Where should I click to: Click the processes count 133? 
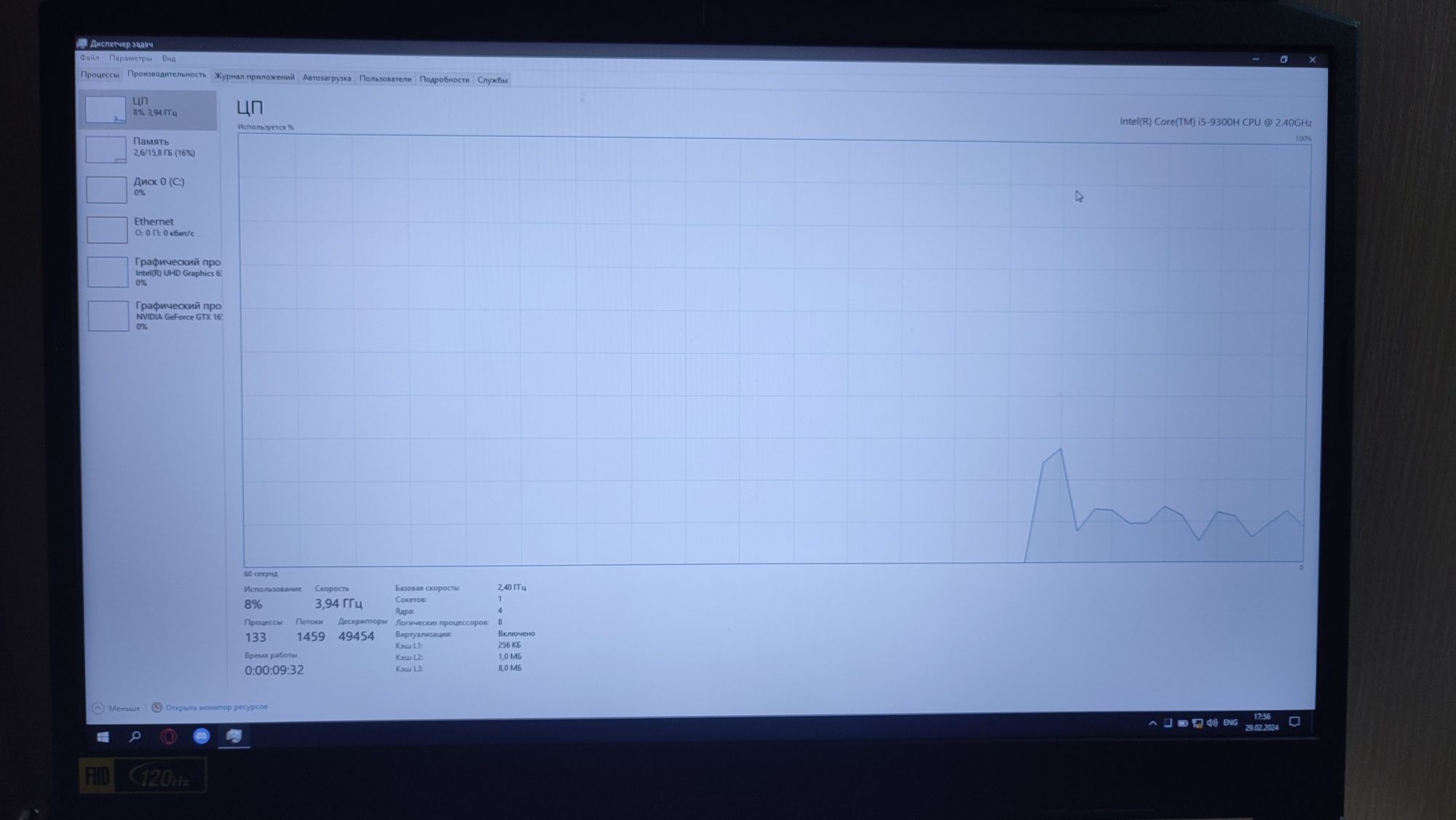[x=256, y=637]
